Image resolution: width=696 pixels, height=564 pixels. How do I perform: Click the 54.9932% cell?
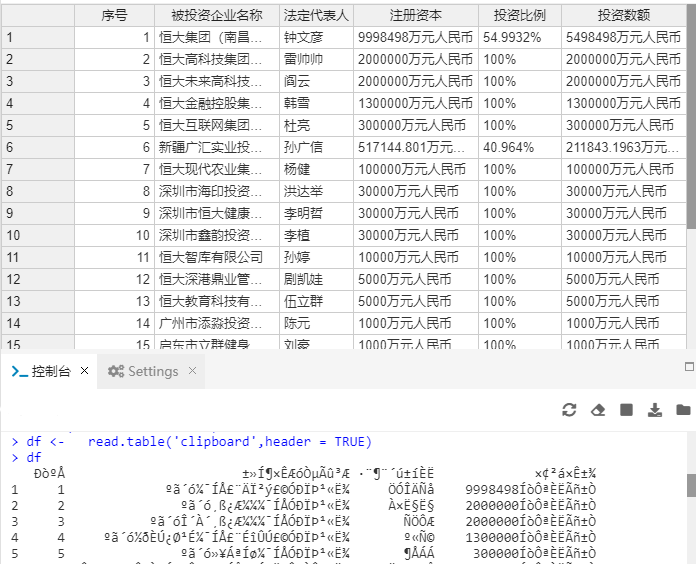point(519,37)
